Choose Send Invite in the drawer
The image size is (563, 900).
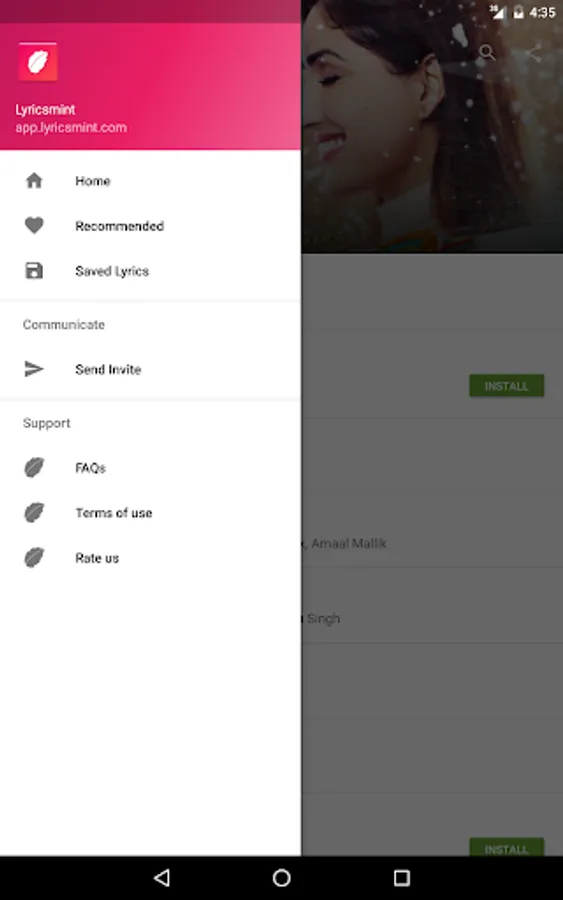(150, 369)
